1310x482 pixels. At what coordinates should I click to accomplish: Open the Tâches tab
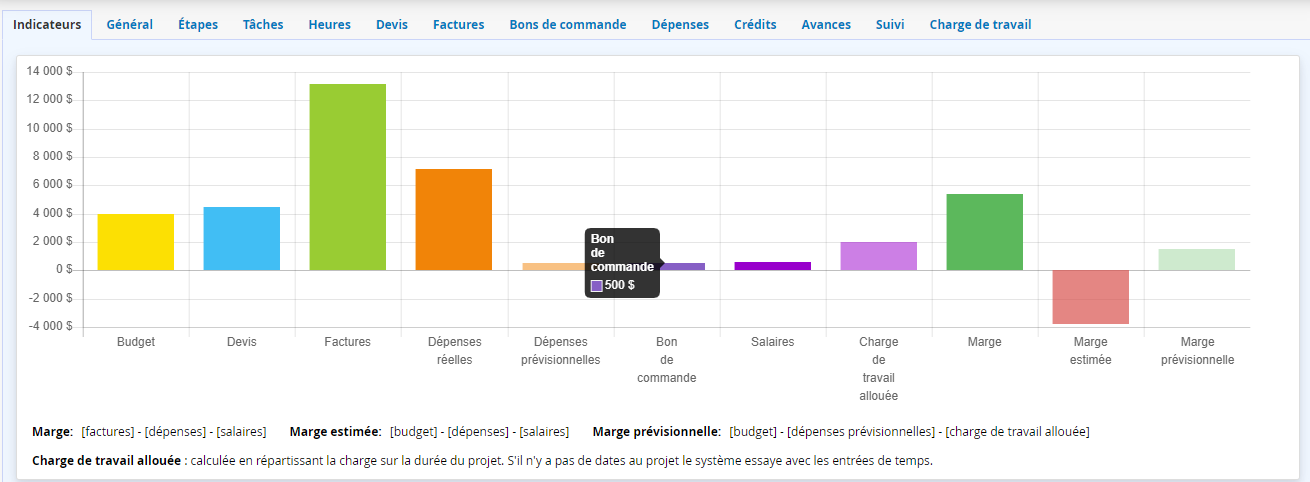tap(263, 25)
